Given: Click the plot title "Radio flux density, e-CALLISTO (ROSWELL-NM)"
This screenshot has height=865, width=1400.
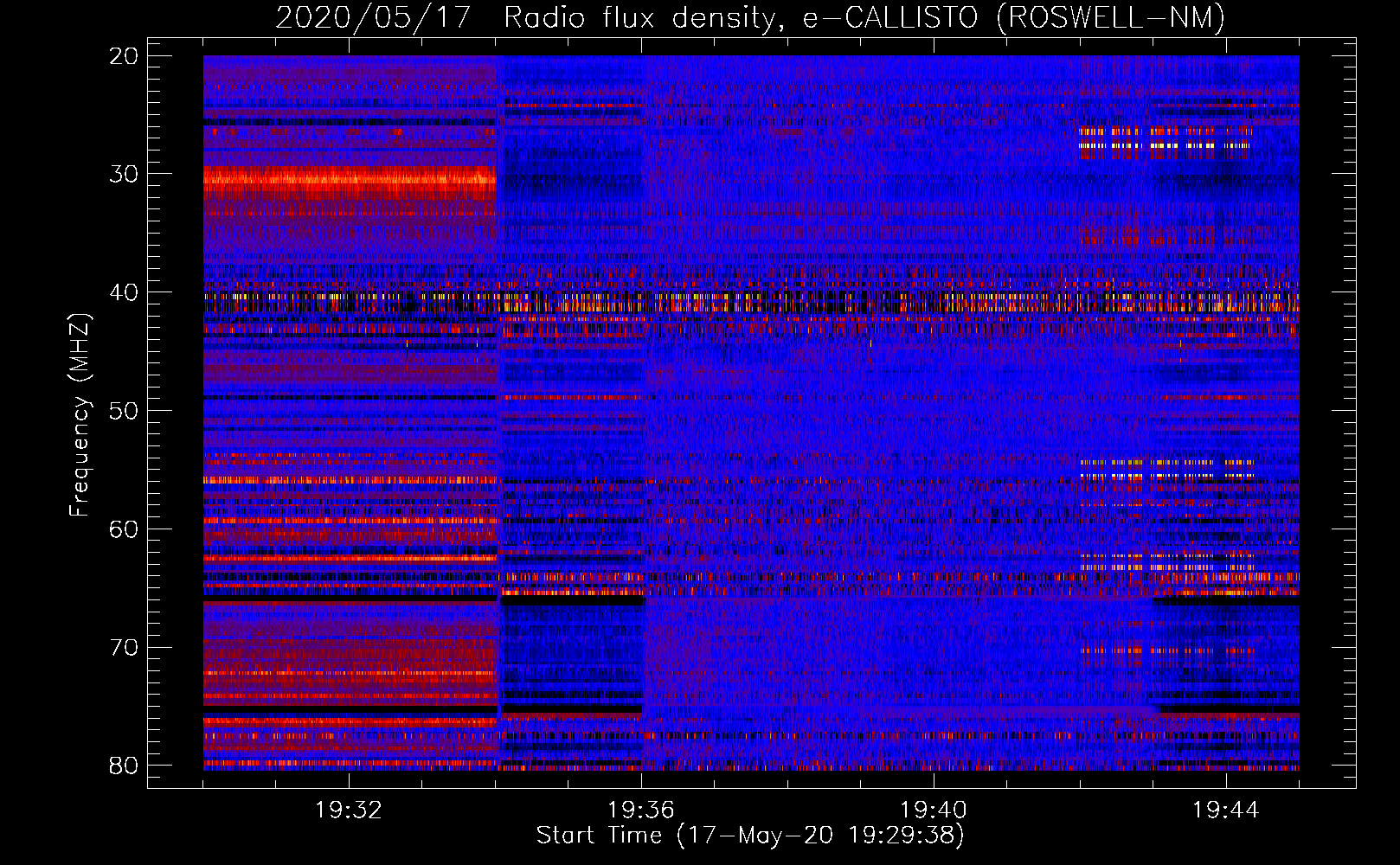Looking at the screenshot, I should [864, 18].
